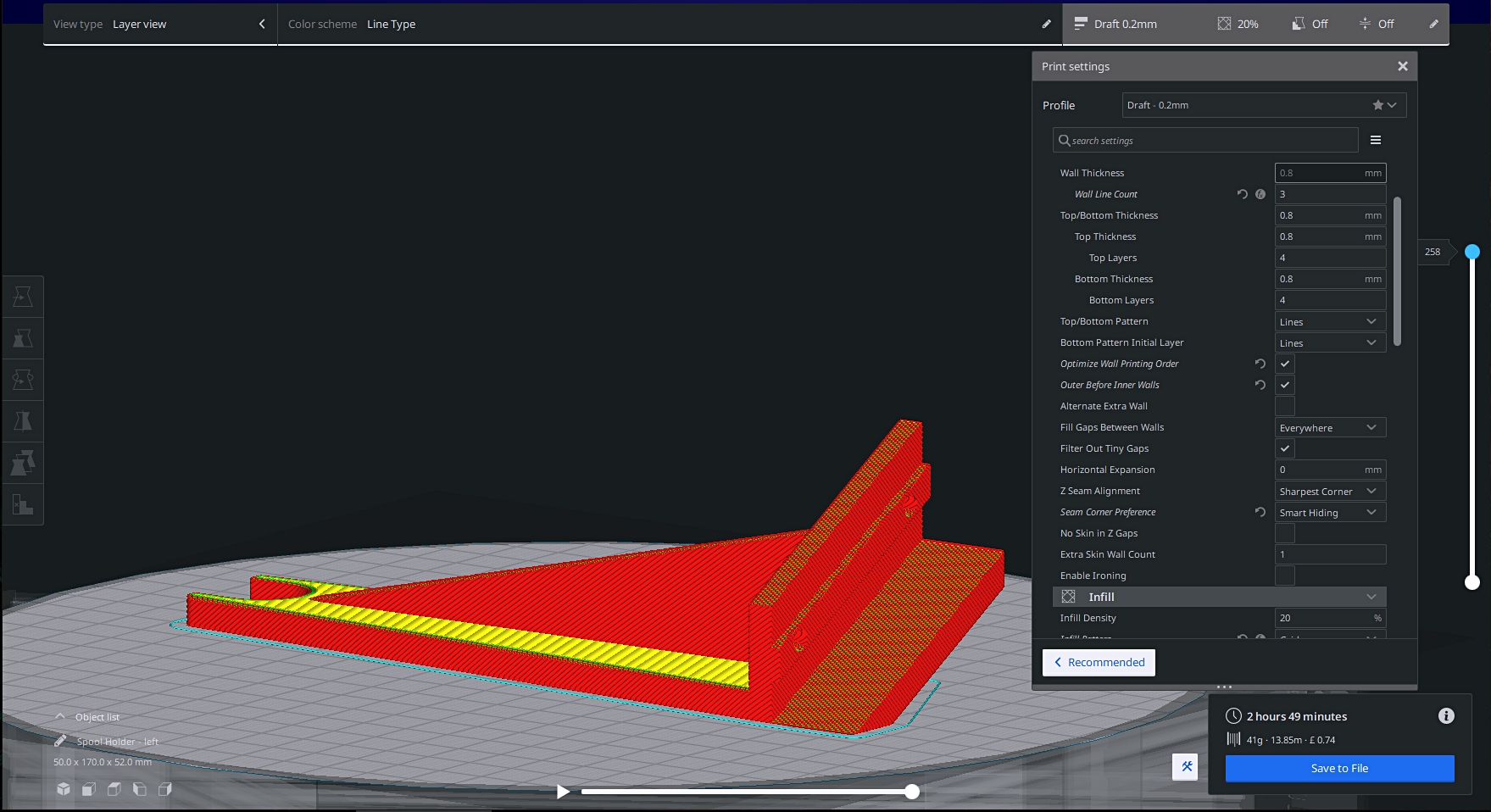This screenshot has height=812, width=1491.
Task: Open Fill Gaps Between Walls dropdown
Action: (1331, 427)
